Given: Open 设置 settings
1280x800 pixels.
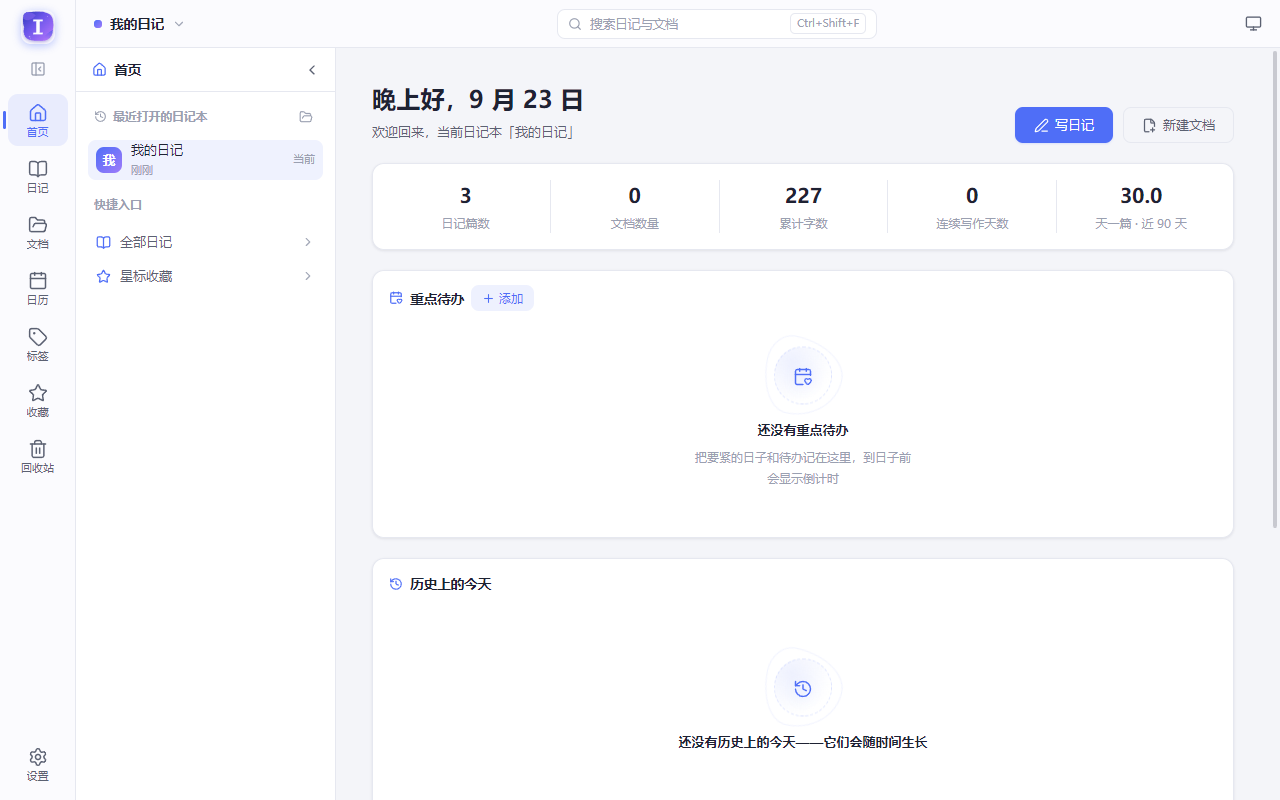Looking at the screenshot, I should tap(38, 764).
